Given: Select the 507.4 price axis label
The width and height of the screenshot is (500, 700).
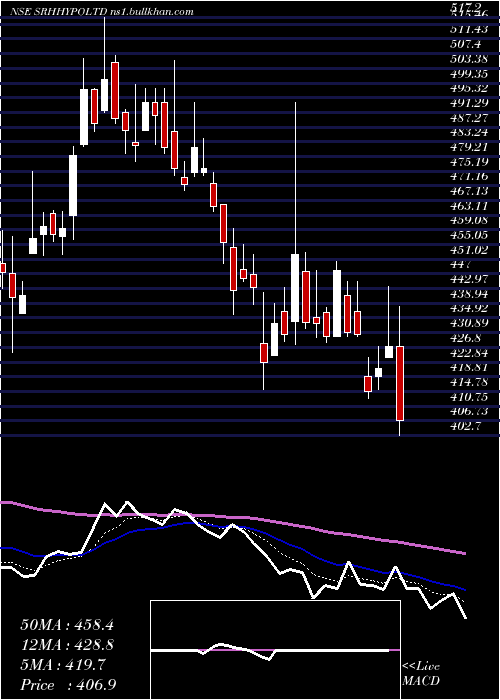Looking at the screenshot, I should (x=466, y=44).
